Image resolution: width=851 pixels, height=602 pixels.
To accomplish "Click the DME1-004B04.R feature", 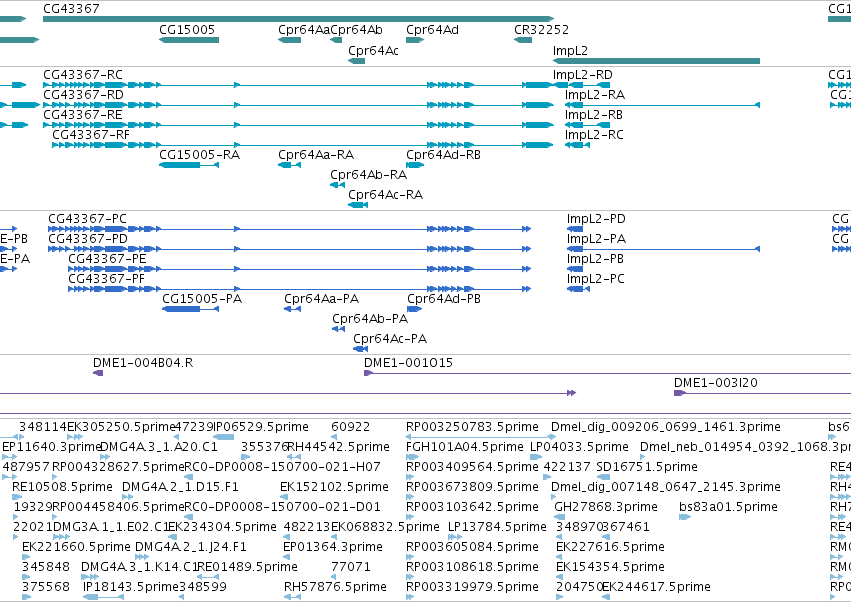I will coord(98,373).
